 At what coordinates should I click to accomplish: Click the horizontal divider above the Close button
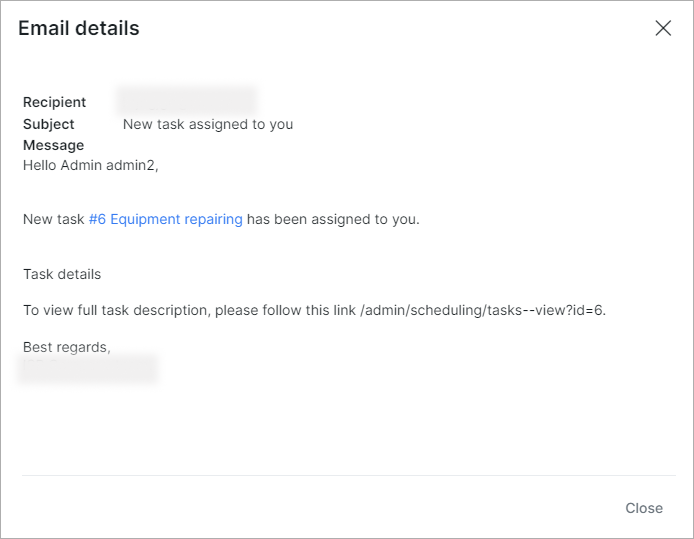click(x=349, y=476)
